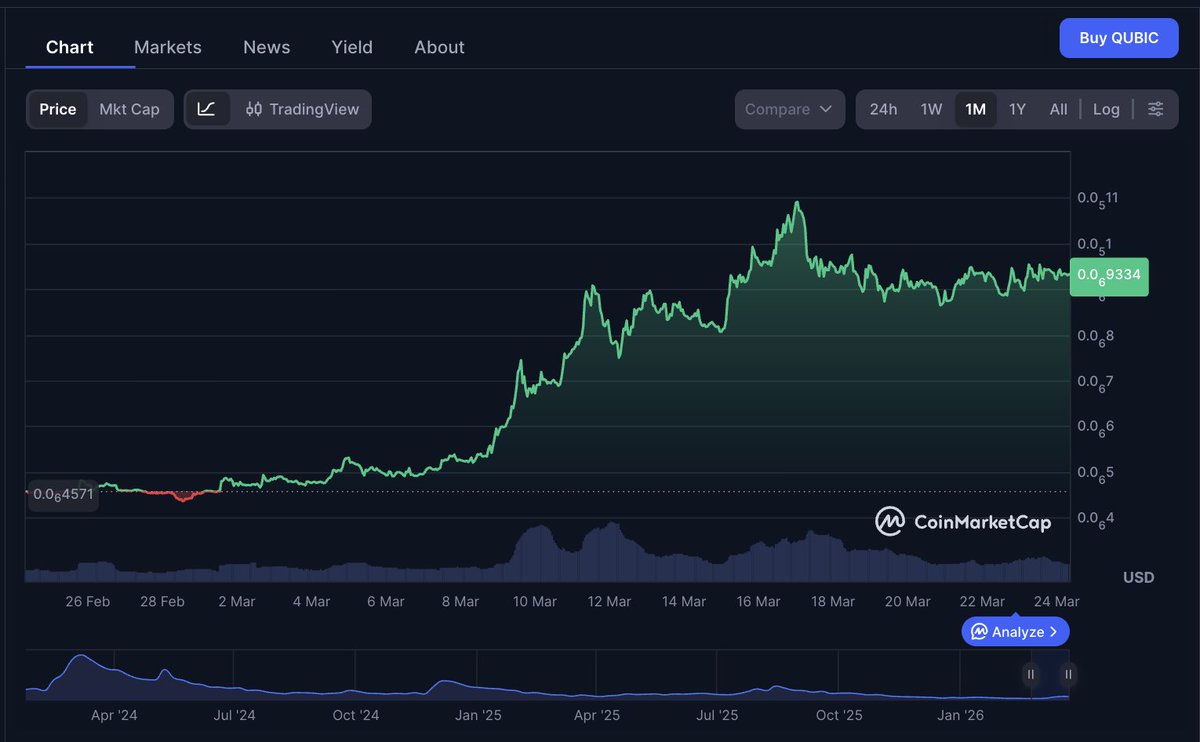The height and width of the screenshot is (742, 1200).
Task: Set chart range to 24h
Action: click(883, 109)
